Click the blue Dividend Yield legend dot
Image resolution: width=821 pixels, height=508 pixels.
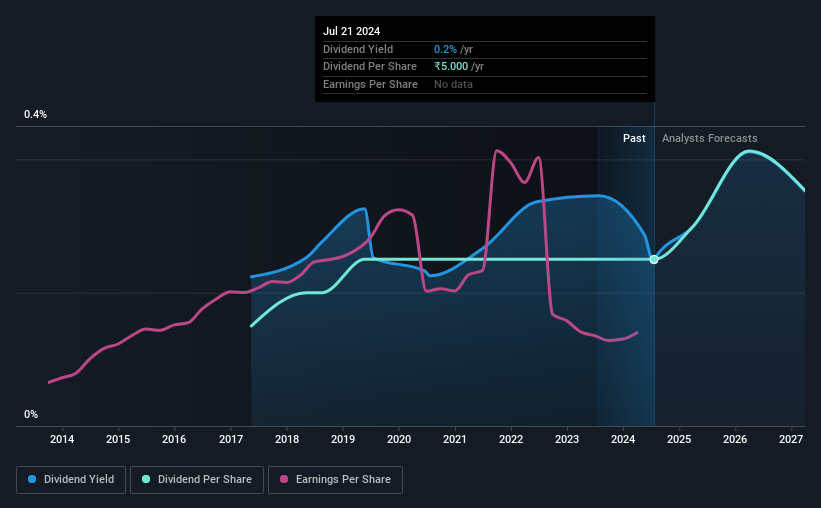(32, 479)
